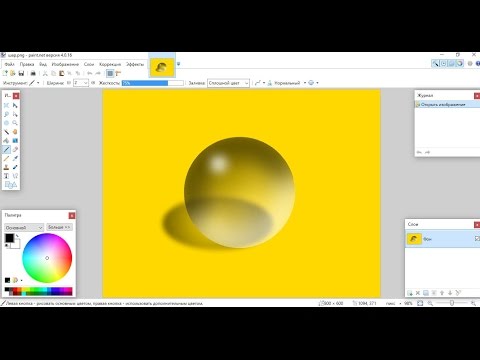Image resolution: width=480 pixels, height=360 pixels.
Task: Open the Вид menu
Action: tap(43, 64)
